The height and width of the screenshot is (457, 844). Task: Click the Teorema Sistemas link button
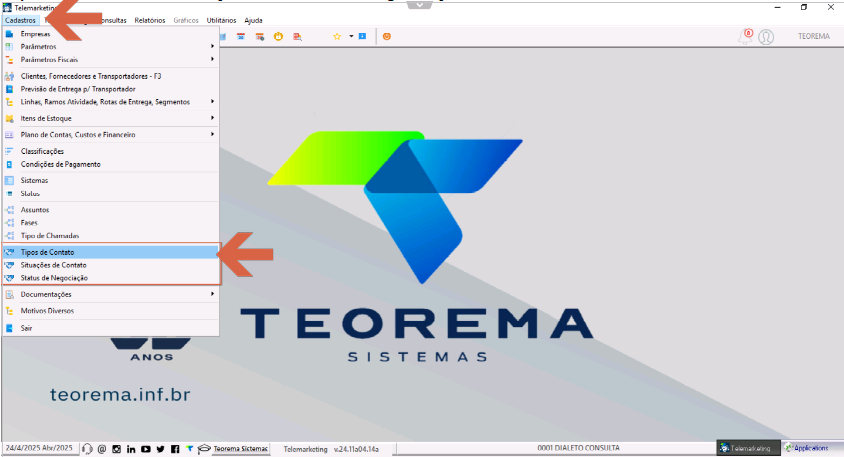click(241, 449)
